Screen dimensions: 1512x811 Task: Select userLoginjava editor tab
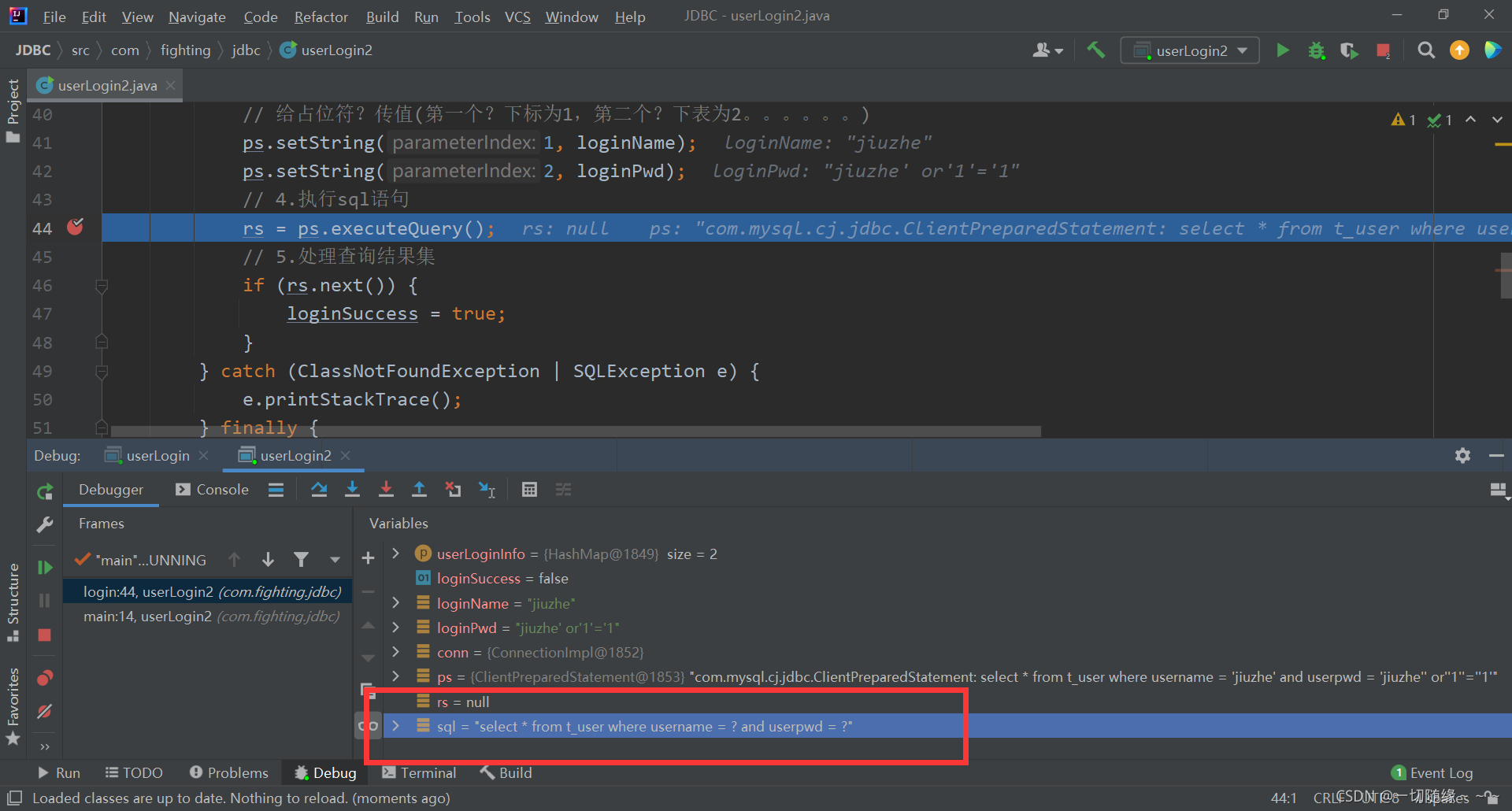106,85
